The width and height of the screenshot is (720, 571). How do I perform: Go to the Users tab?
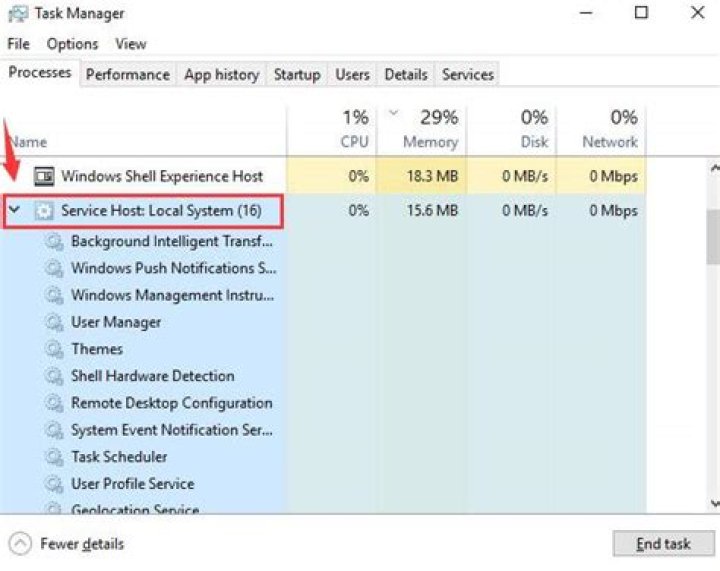click(x=352, y=74)
